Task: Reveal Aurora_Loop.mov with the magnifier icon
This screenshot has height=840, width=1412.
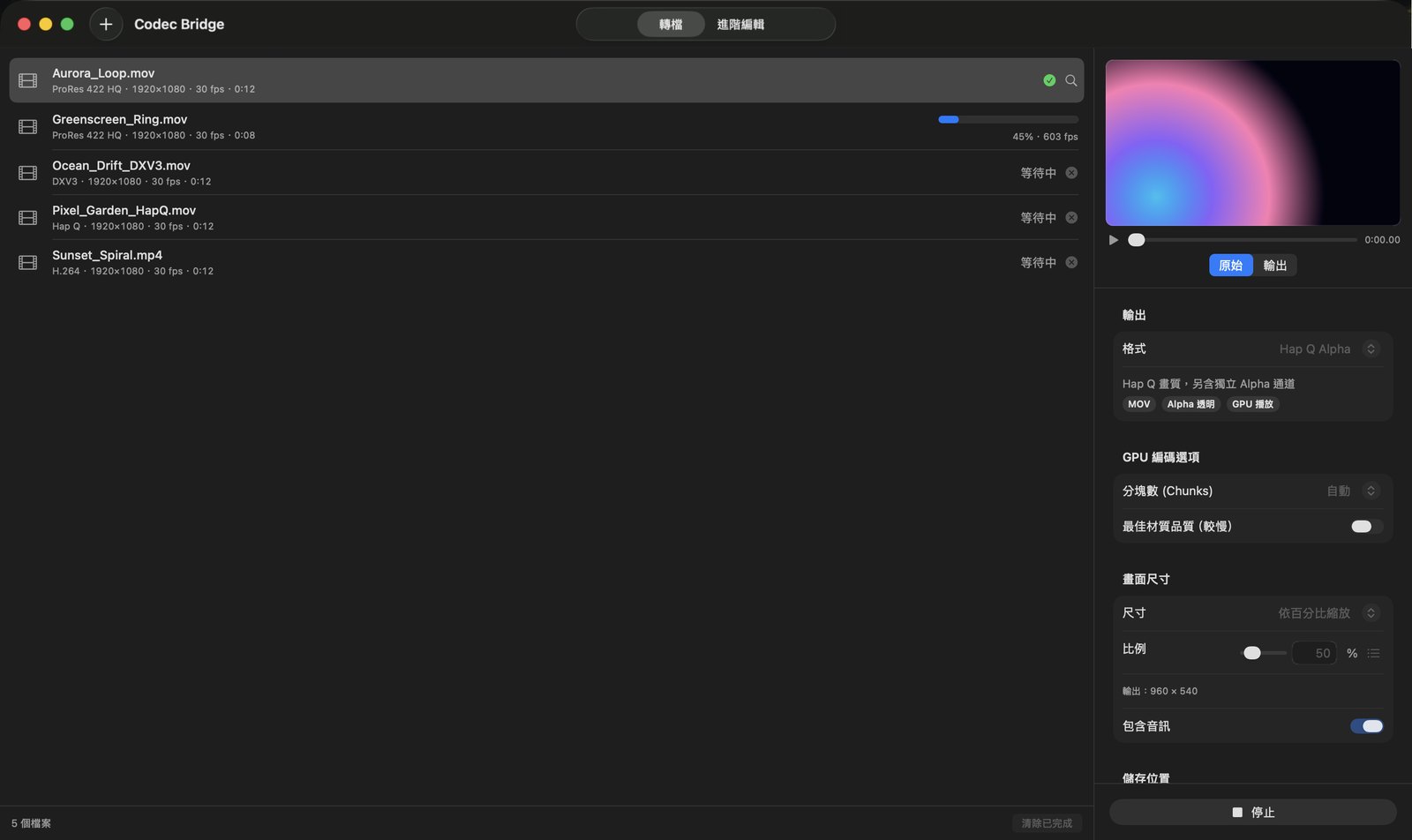Action: 1070,80
